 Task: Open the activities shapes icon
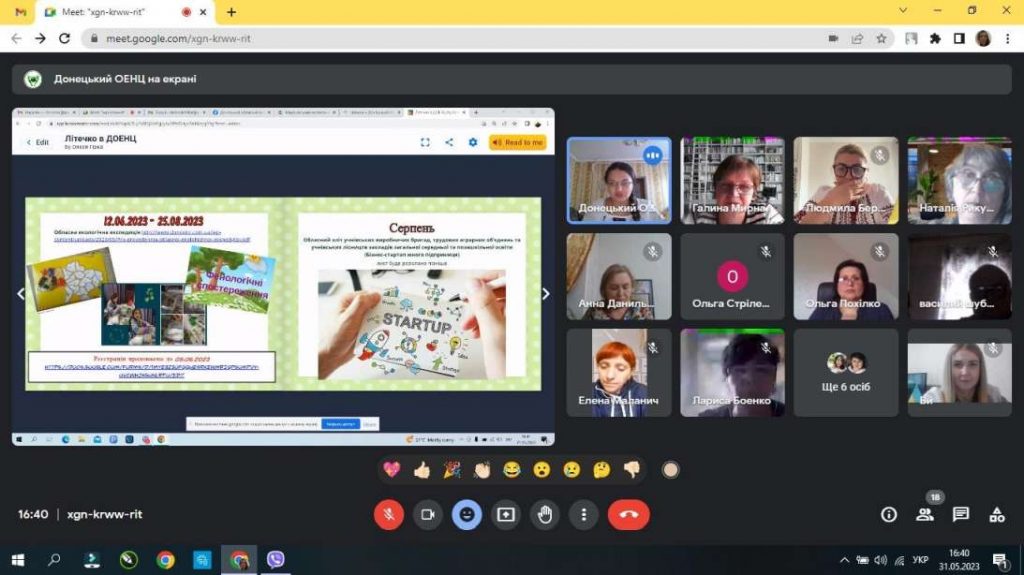pos(997,515)
